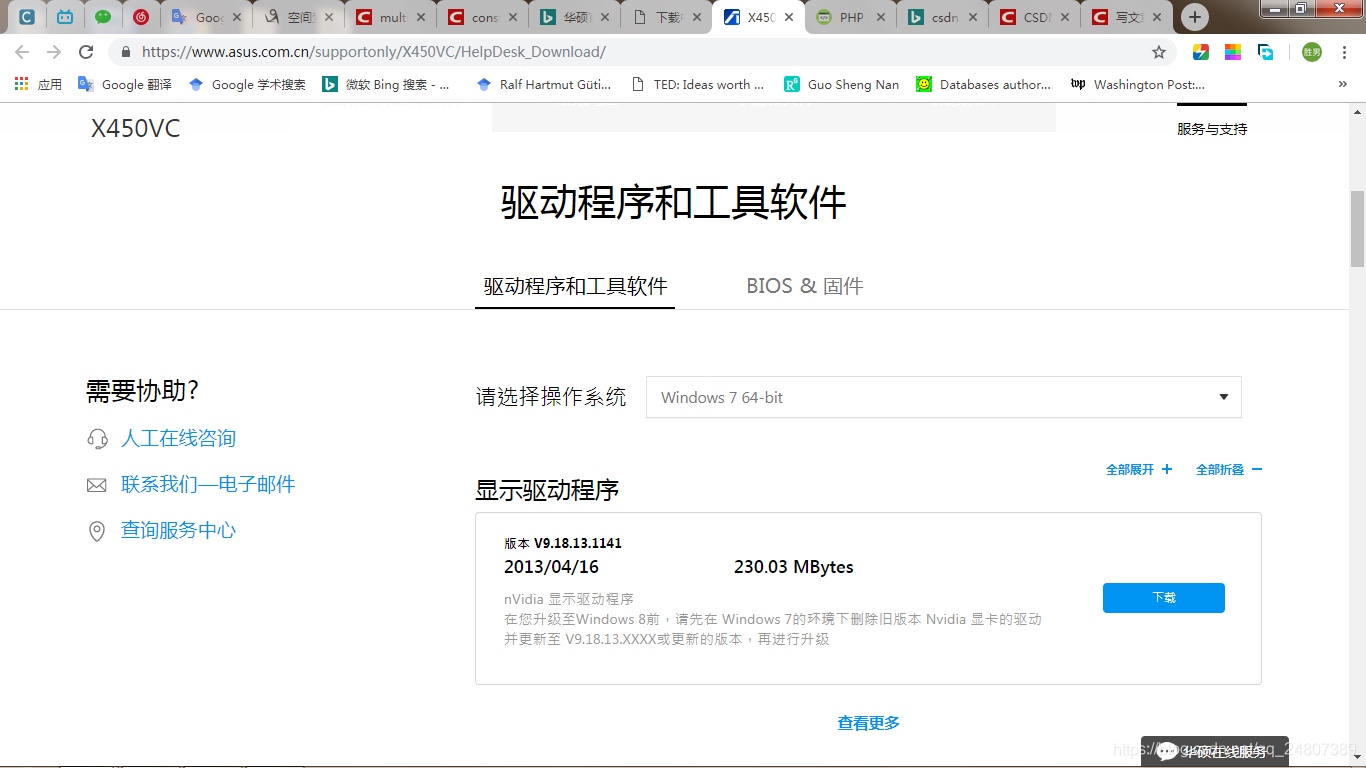Click the browser back arrow
Screen dimensions: 1366x768
[x=22, y=52]
